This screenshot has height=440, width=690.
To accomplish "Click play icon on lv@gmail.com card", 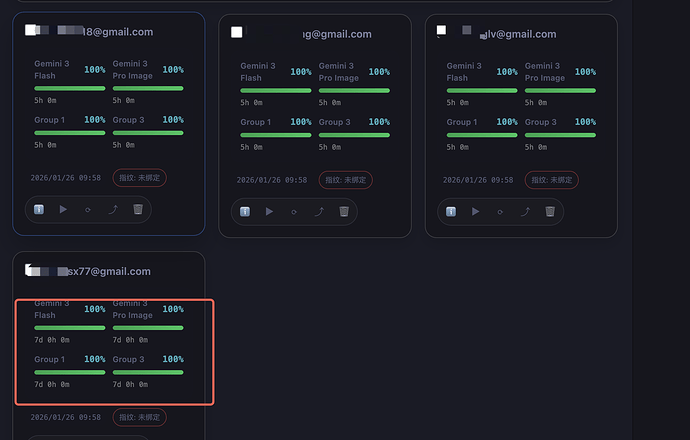I will pyautogui.click(x=475, y=212).
